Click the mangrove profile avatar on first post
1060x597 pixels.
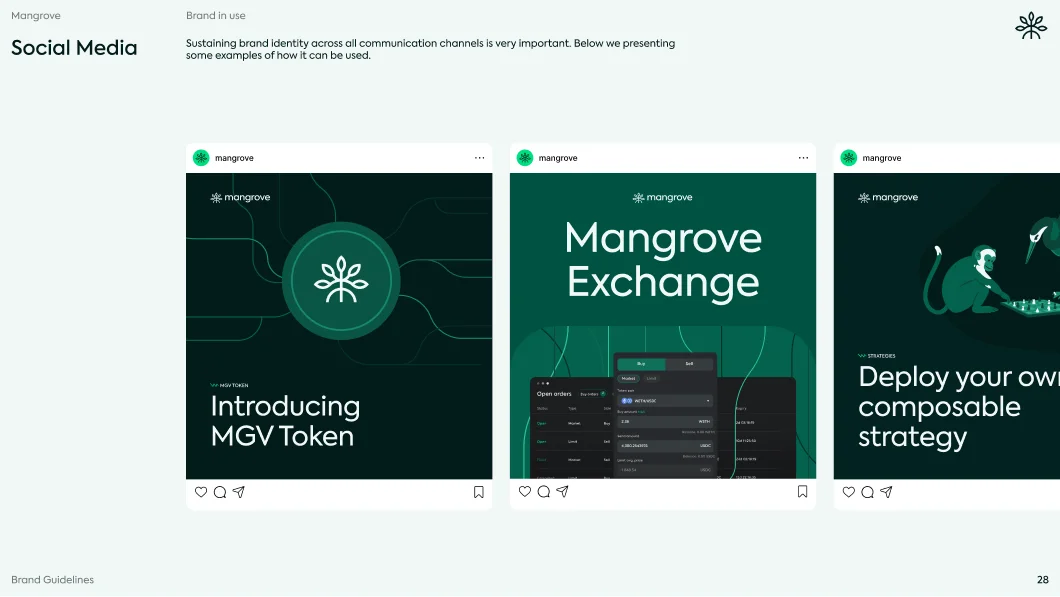201,157
